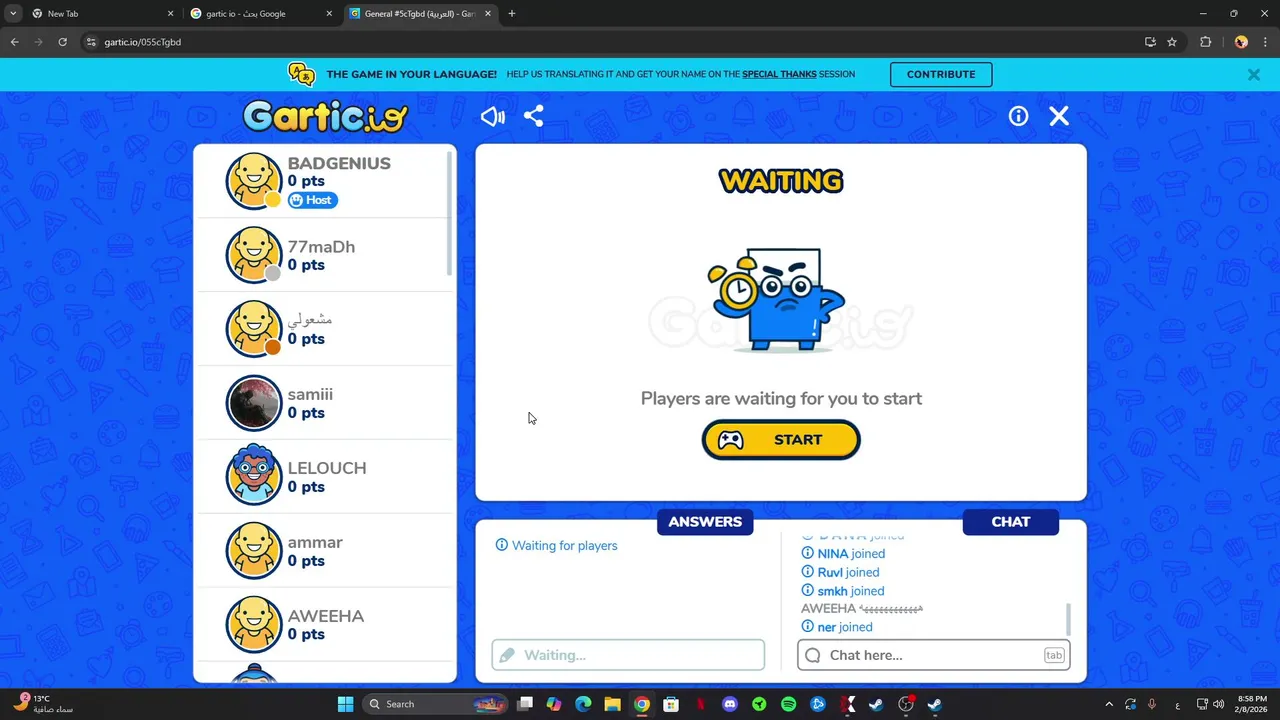Click the address bar URL
Image resolution: width=1280 pixels, height=720 pixels.
(143, 42)
